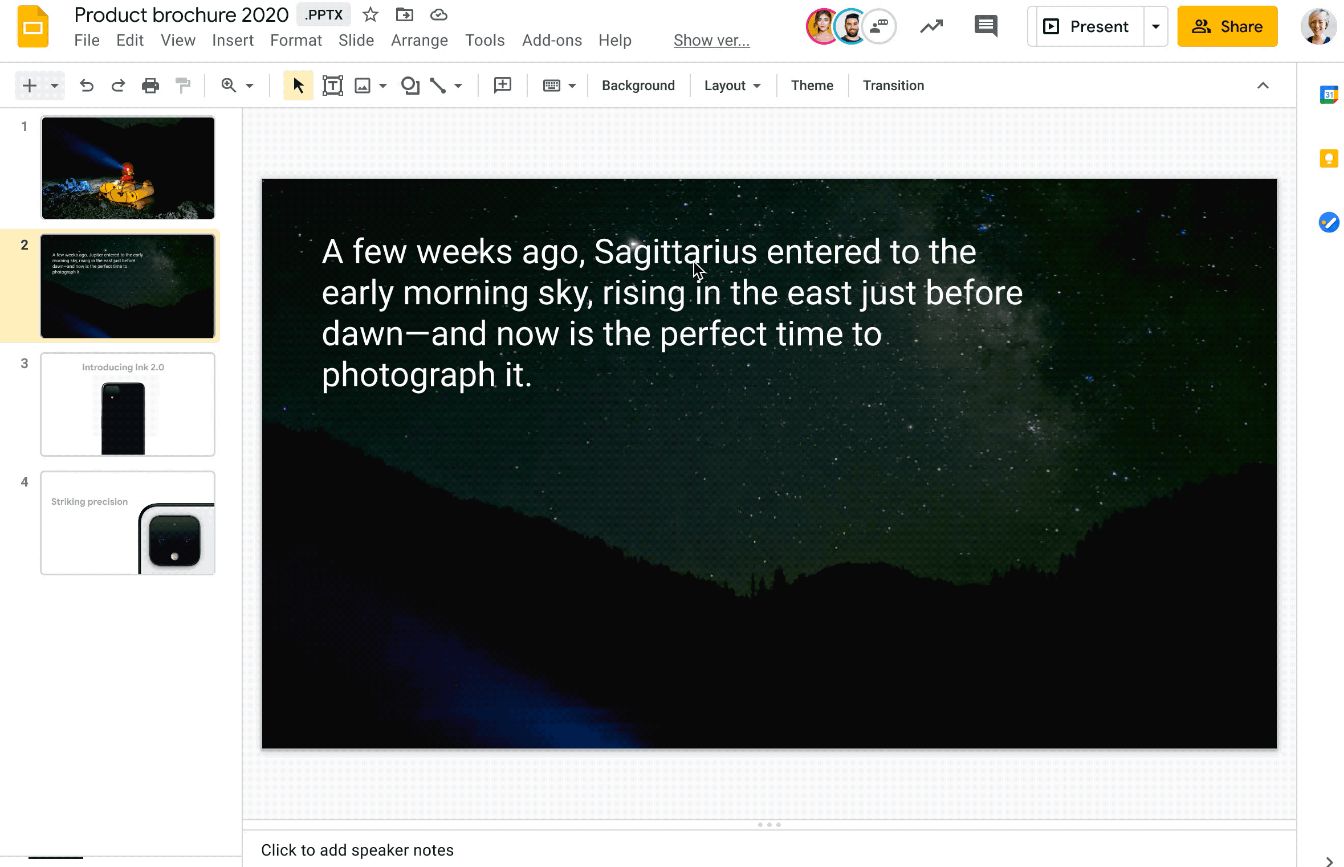Click the undo arrow icon
This screenshot has width=1344, height=867.
(87, 86)
